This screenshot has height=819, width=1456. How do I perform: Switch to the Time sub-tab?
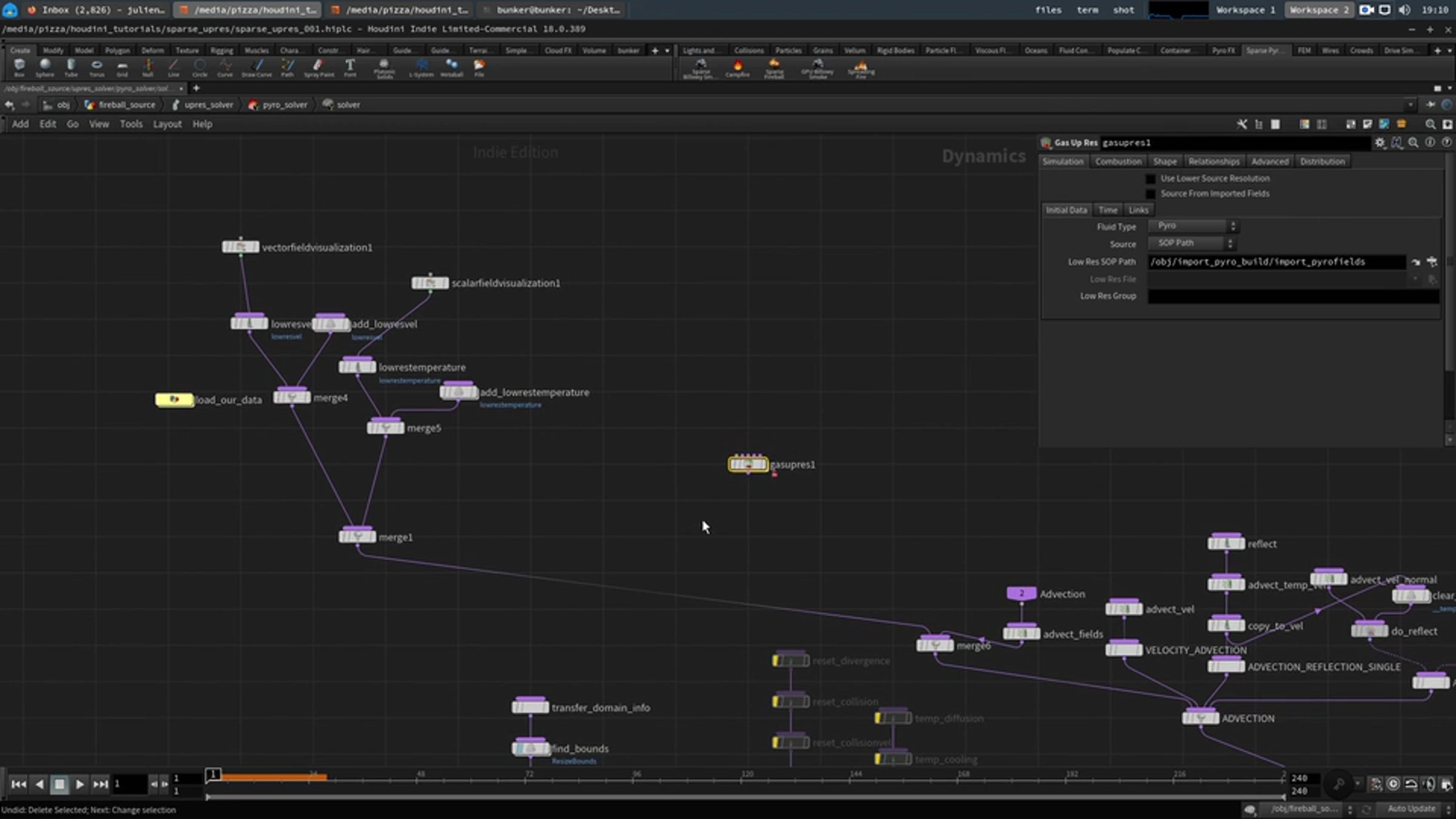click(1108, 210)
